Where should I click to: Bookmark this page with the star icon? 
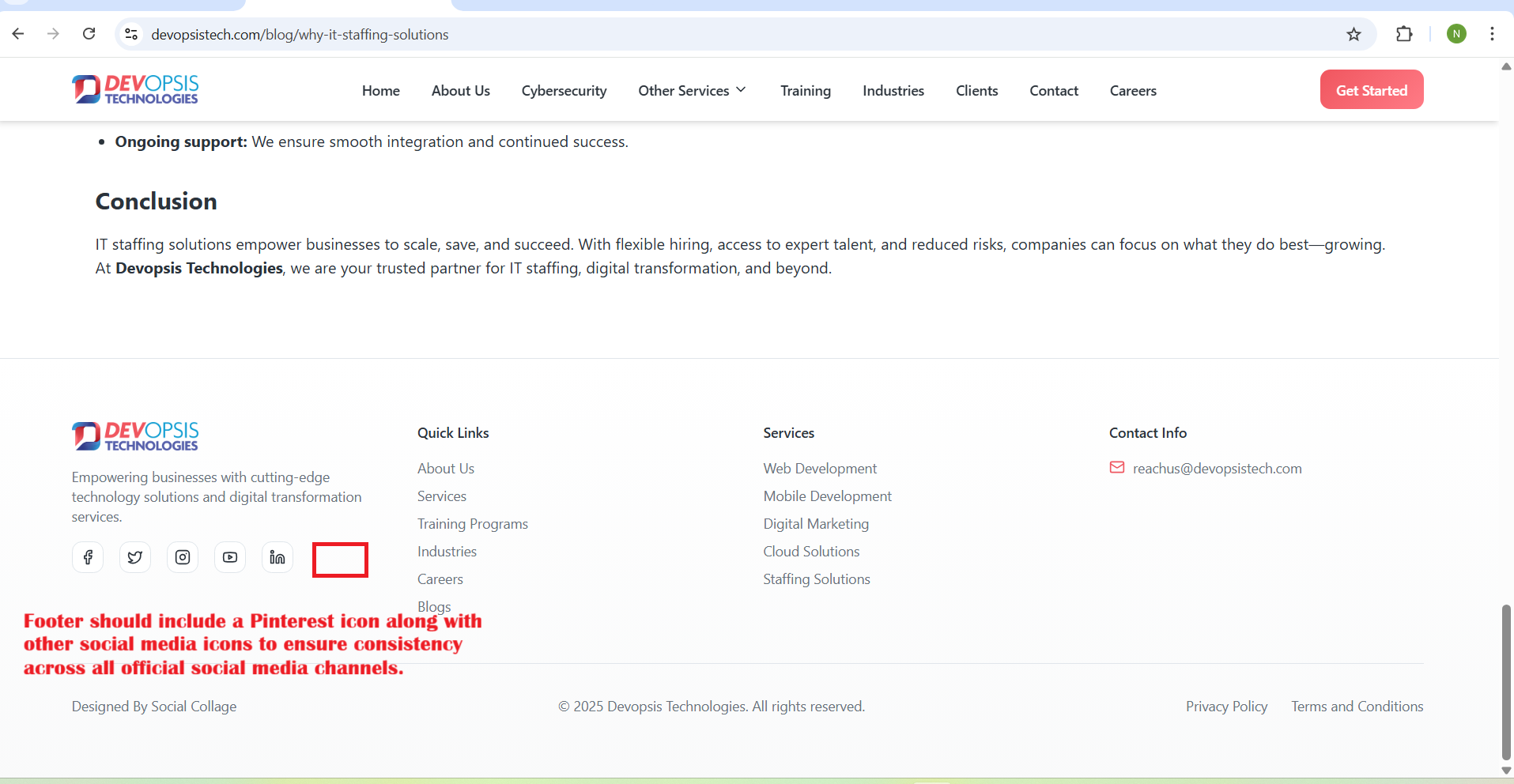[x=1354, y=34]
